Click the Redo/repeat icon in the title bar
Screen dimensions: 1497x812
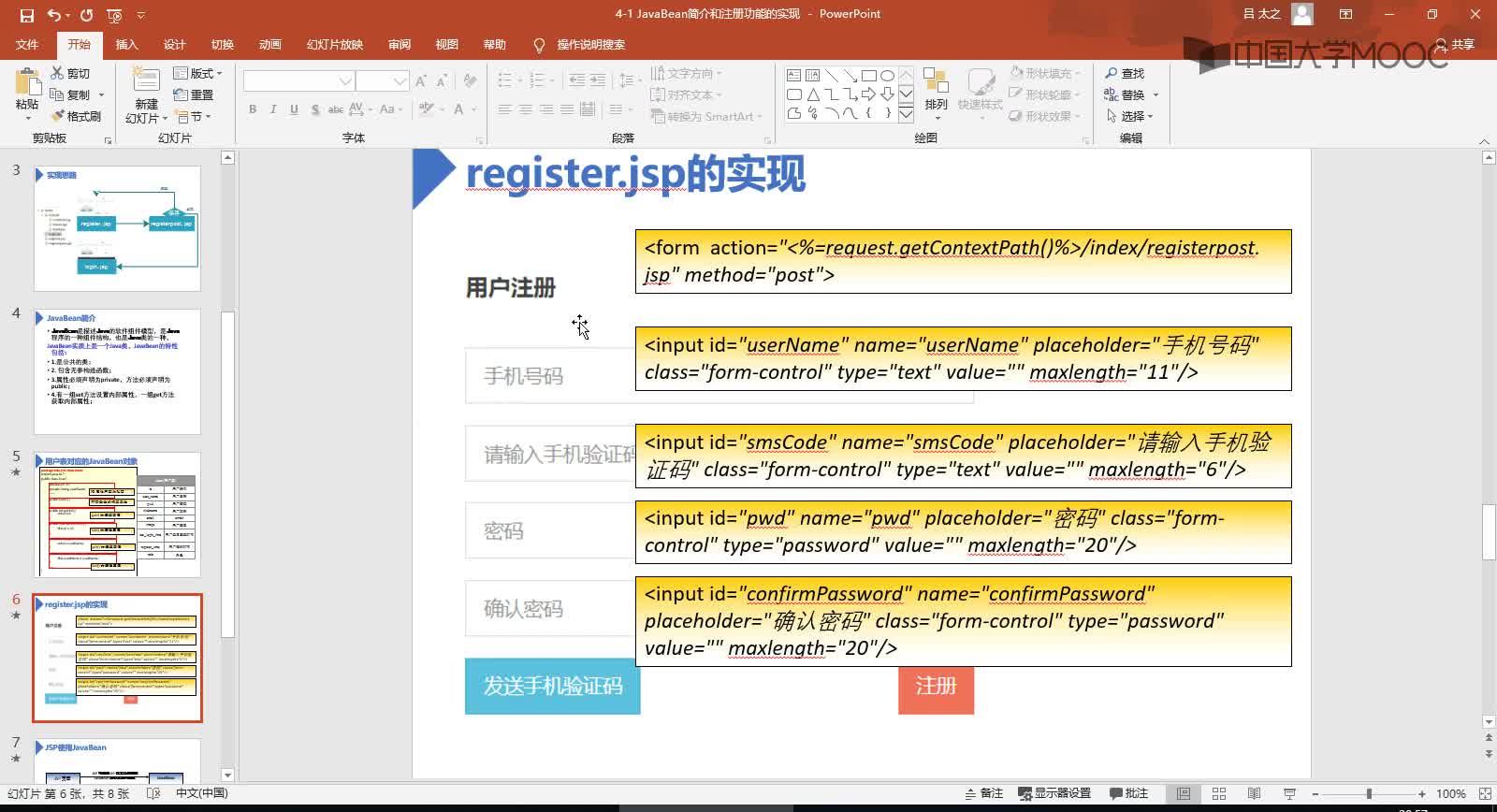coord(86,15)
